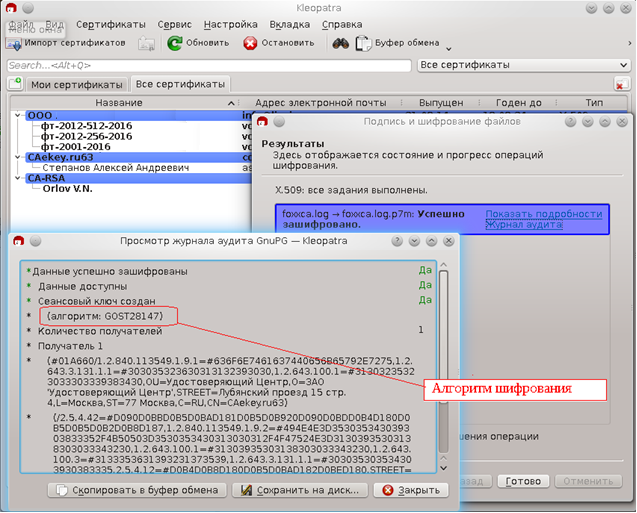Viewport: 637px width, 513px height.
Task: Click the right-edge toolbar expand chevron
Action: 630,43
